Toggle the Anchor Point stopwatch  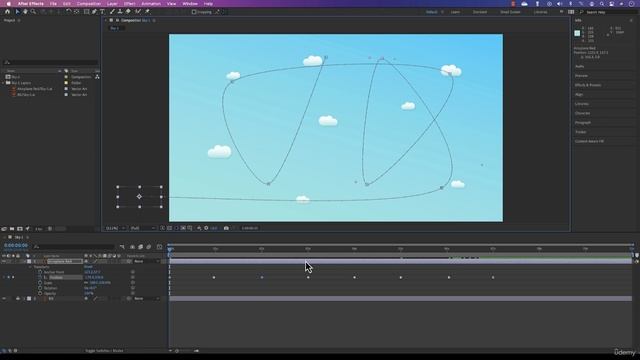[40, 272]
